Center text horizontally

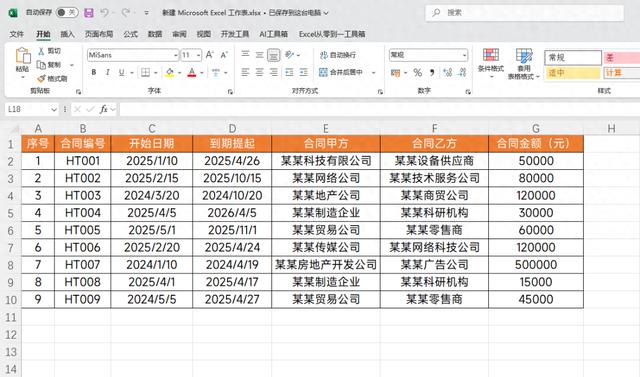tap(260, 73)
